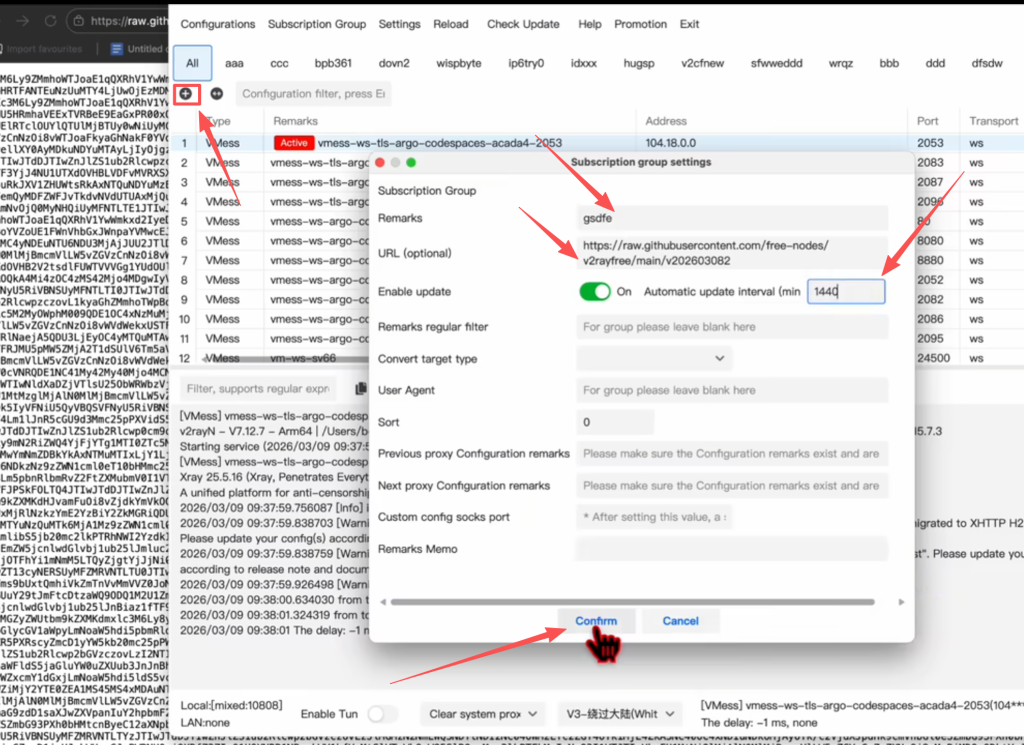Click the add subscription plus icon
The width and height of the screenshot is (1024, 745).
pos(186,94)
